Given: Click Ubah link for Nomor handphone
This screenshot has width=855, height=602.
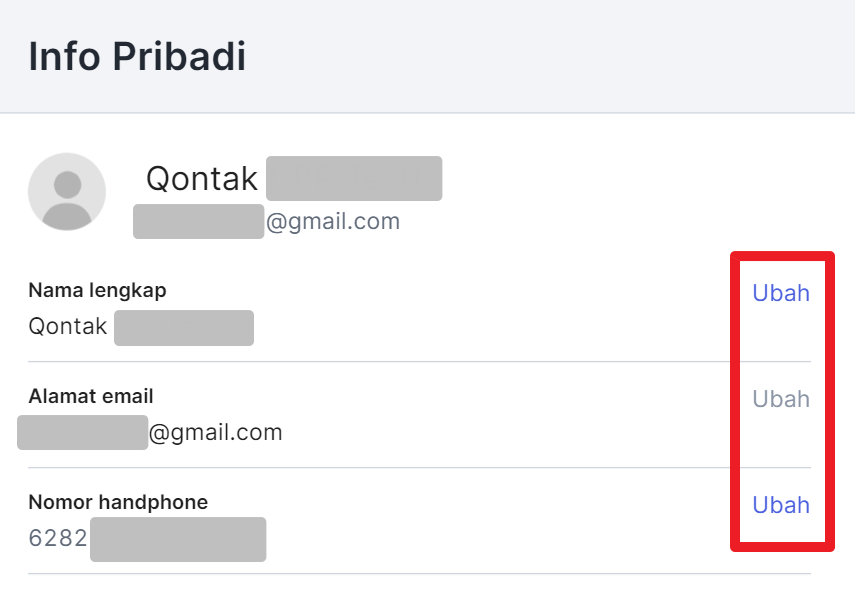Looking at the screenshot, I should pos(781,504).
